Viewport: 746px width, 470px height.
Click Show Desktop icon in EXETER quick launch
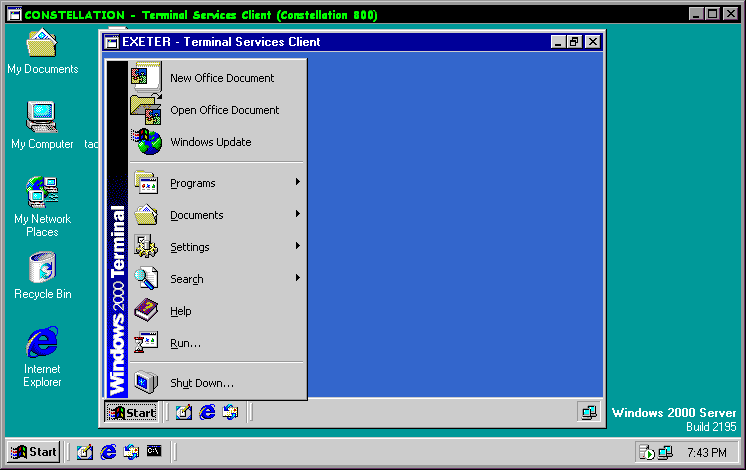(184, 412)
